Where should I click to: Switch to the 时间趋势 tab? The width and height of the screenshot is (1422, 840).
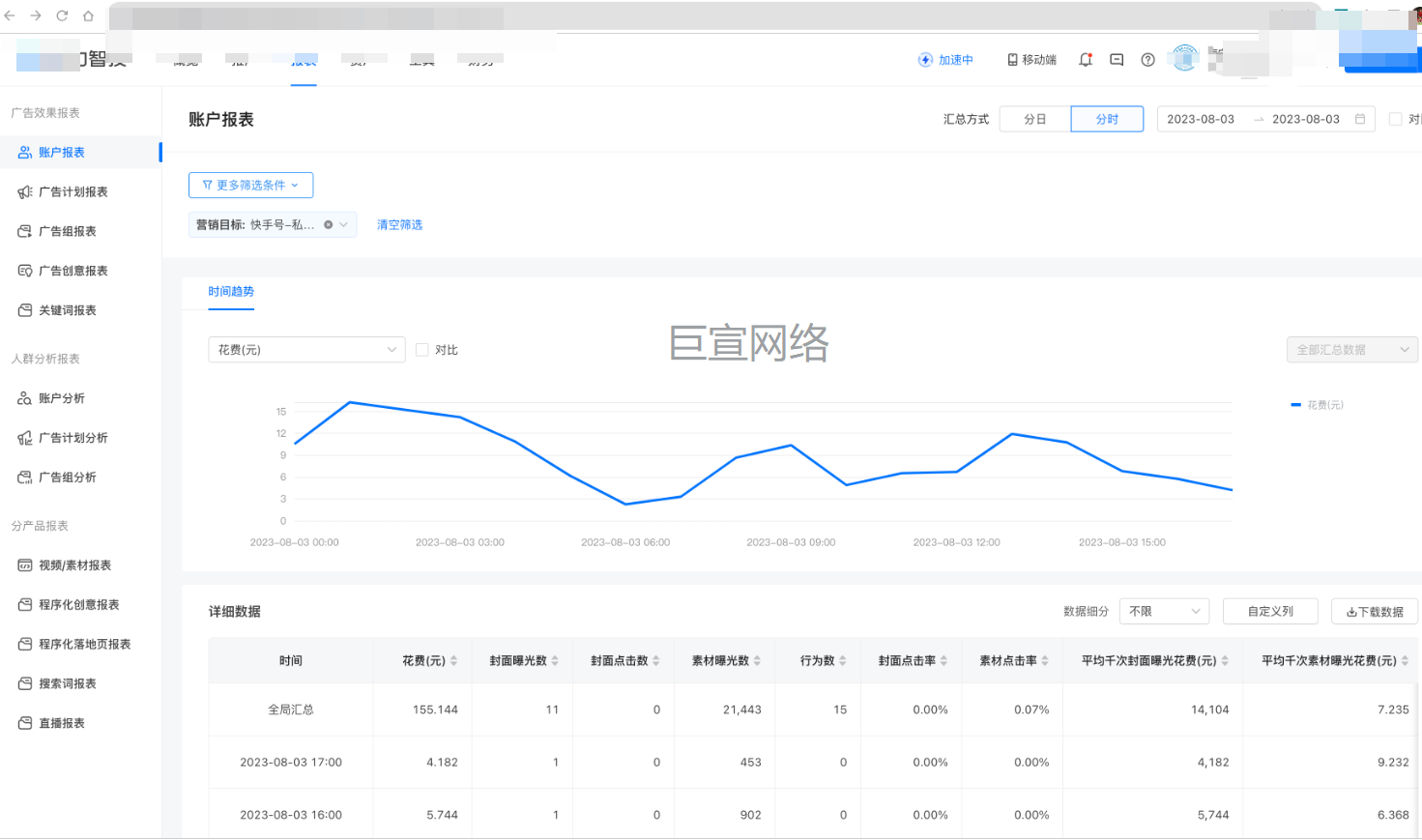[x=231, y=292]
